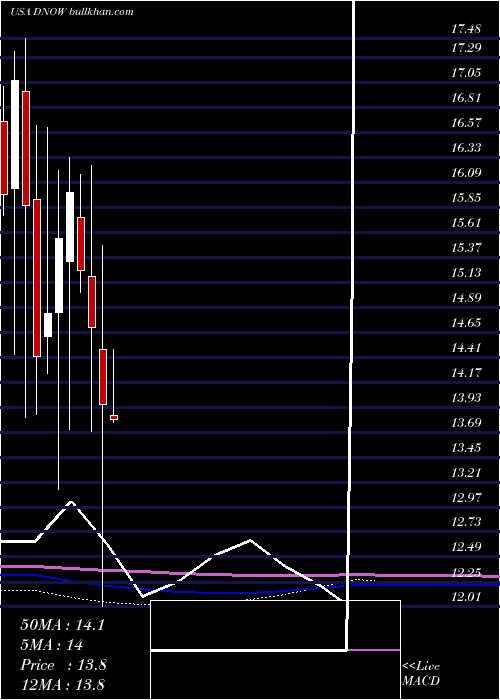Select the 12.97 price axis label
The height and width of the screenshot is (700, 500).
click(x=466, y=497)
